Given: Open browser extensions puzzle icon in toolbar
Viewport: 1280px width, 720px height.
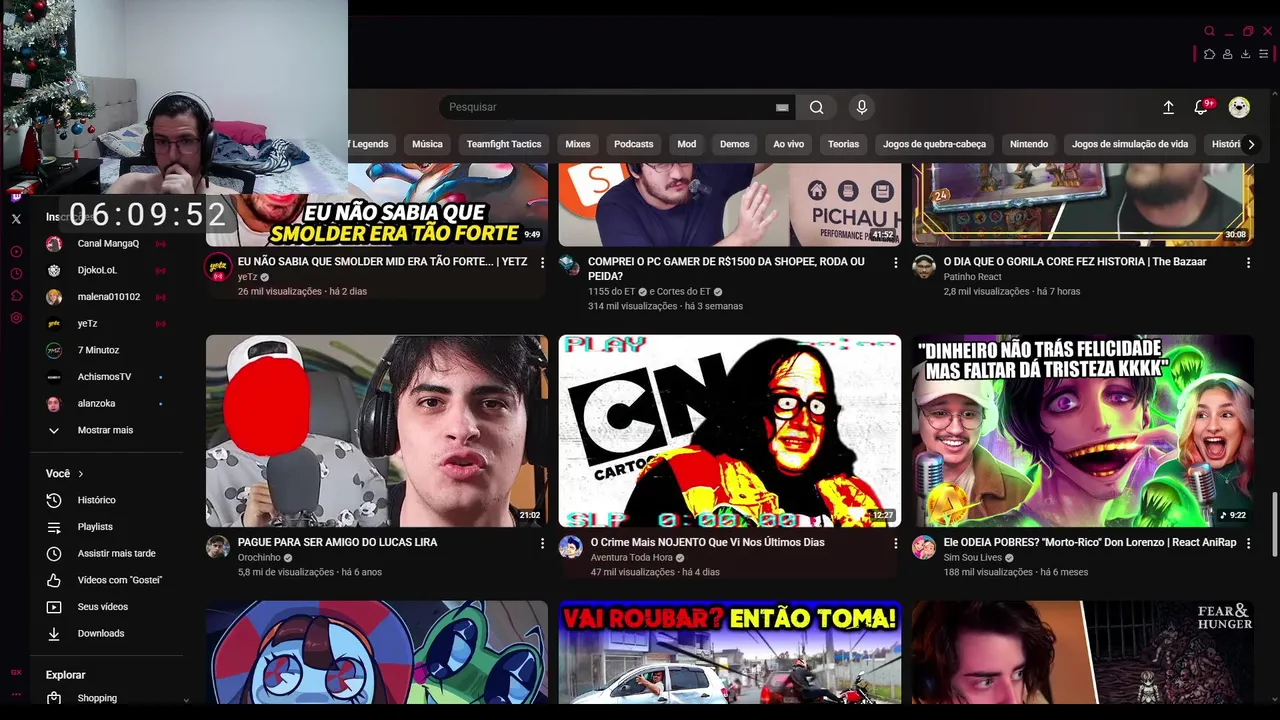Looking at the screenshot, I should [1209, 54].
